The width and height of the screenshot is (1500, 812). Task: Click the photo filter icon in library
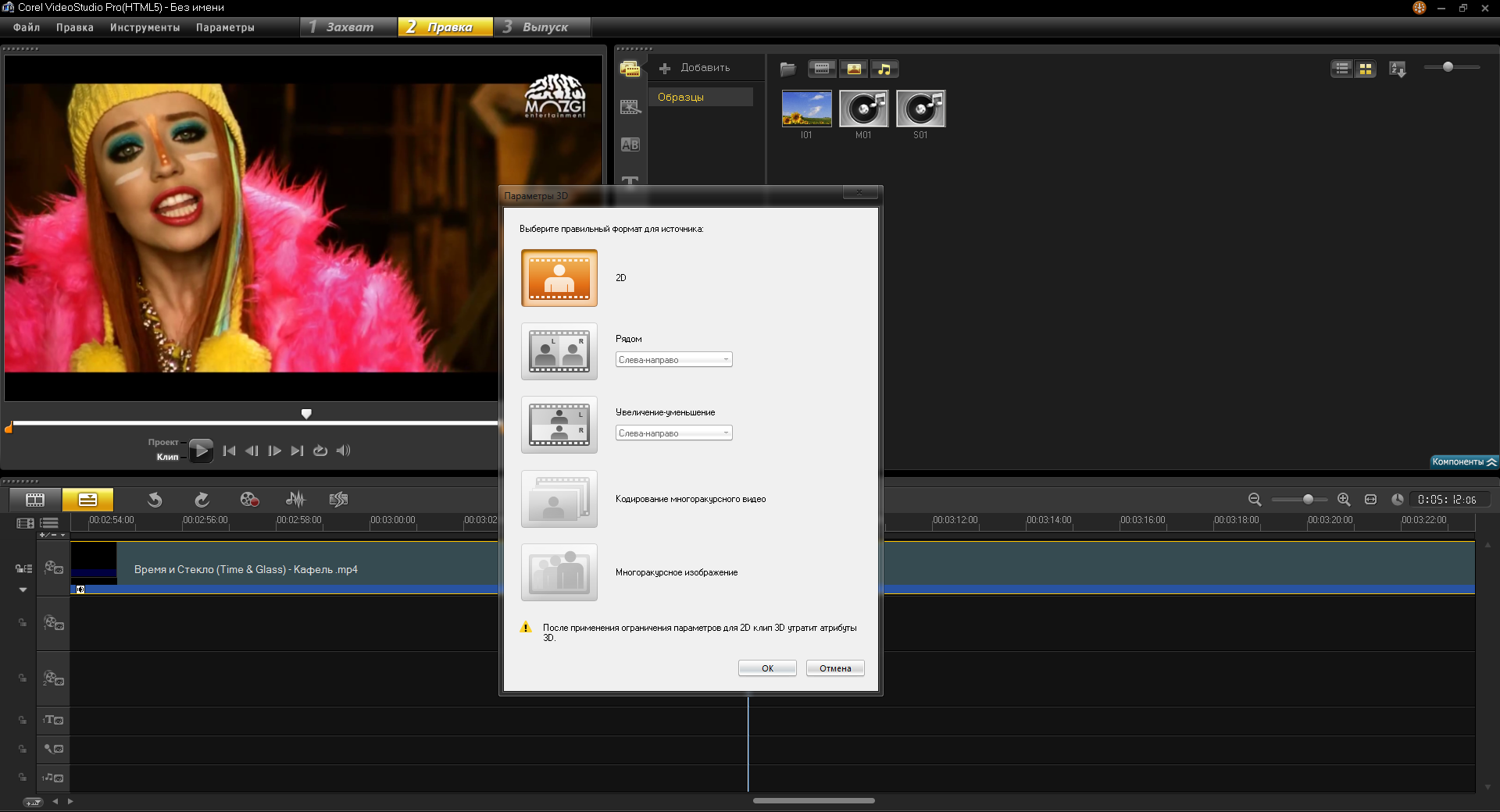point(854,69)
